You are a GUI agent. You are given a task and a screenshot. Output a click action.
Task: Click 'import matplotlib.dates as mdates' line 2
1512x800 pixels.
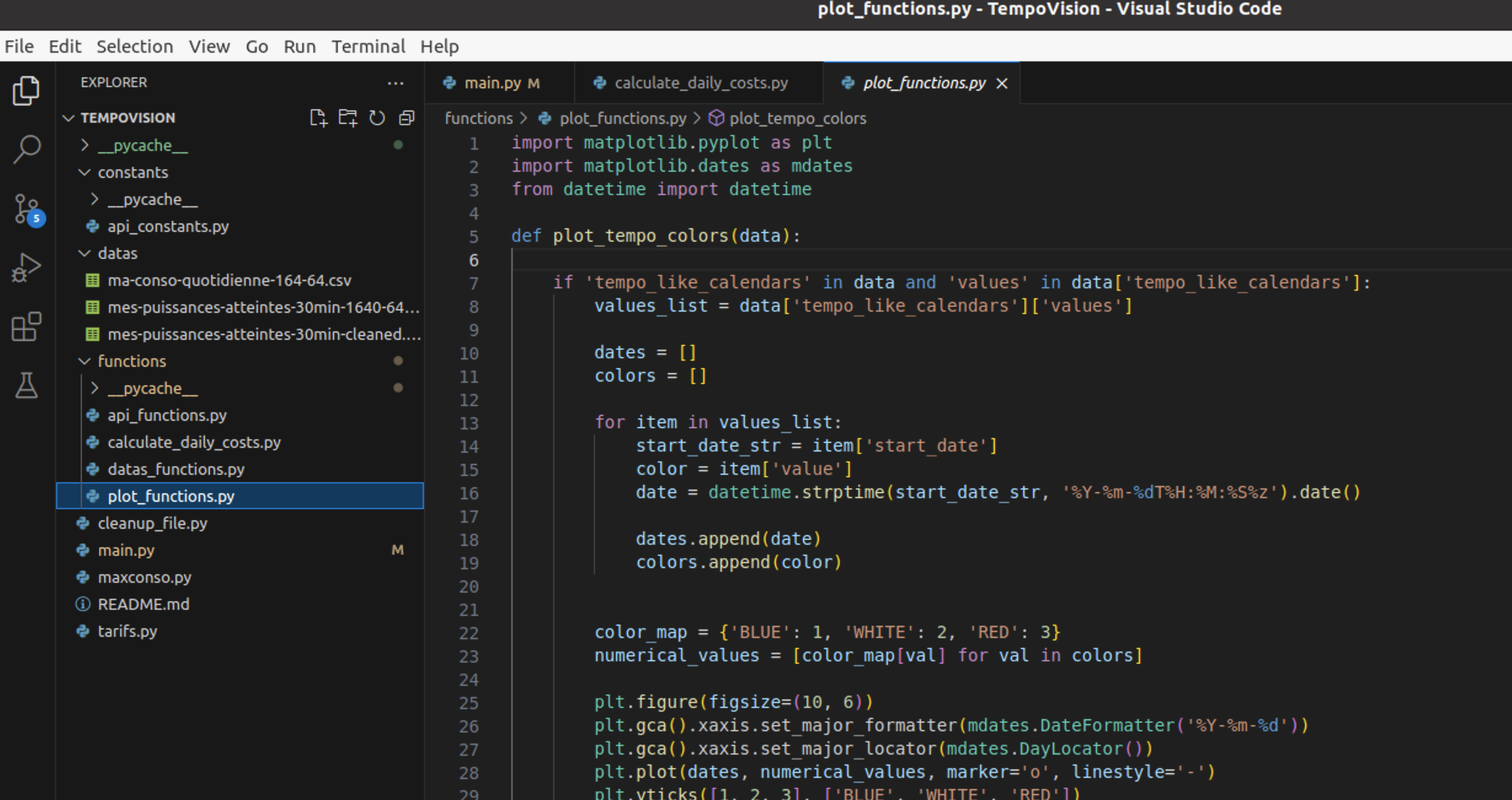click(682, 166)
